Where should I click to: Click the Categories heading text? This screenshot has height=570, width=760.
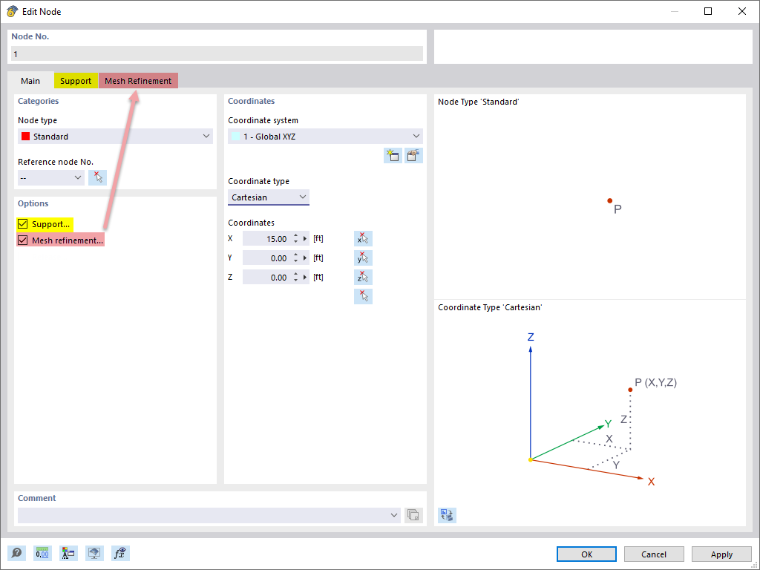pyautogui.click(x=38, y=101)
